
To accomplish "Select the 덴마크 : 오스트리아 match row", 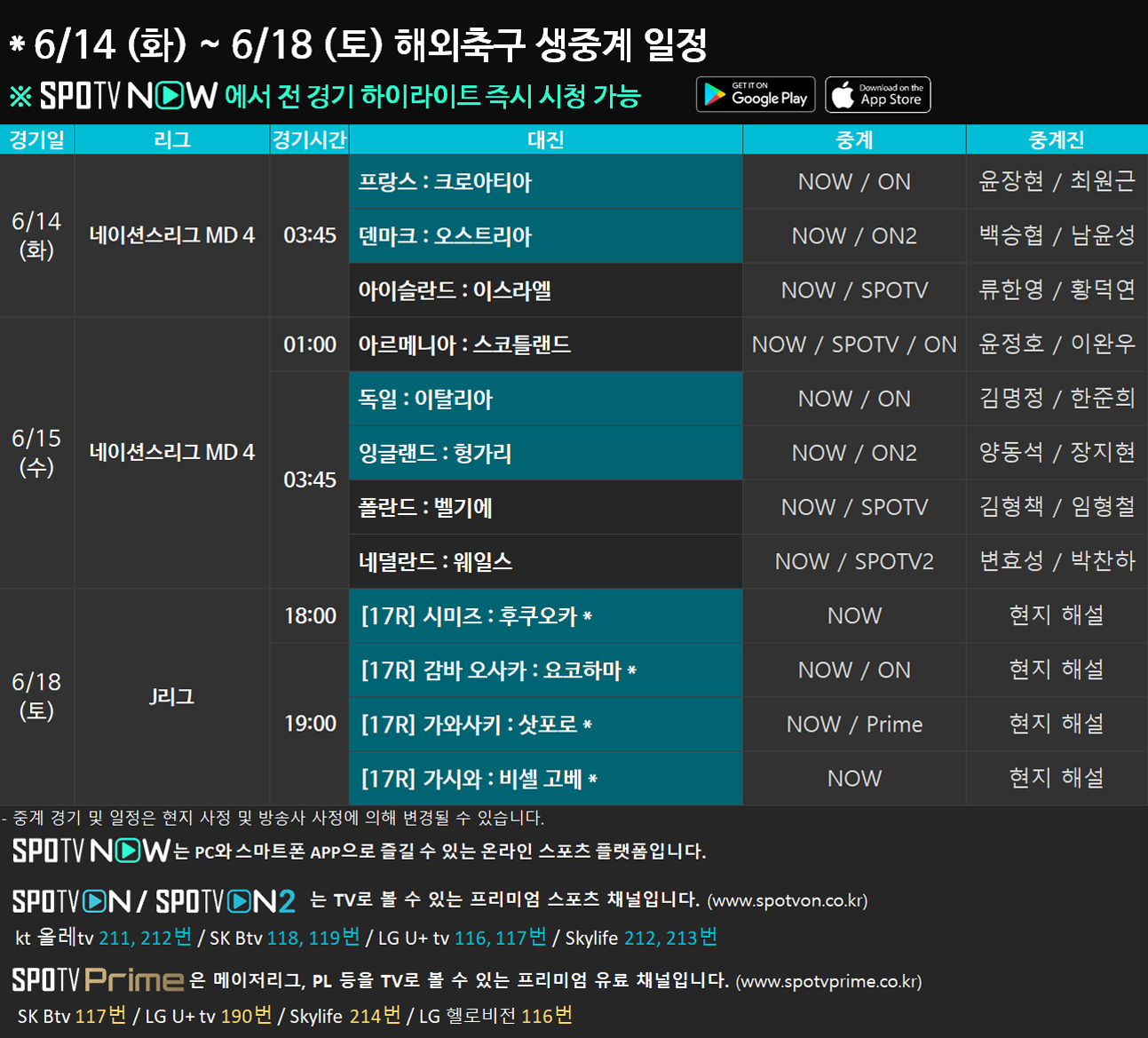I will 546,236.
